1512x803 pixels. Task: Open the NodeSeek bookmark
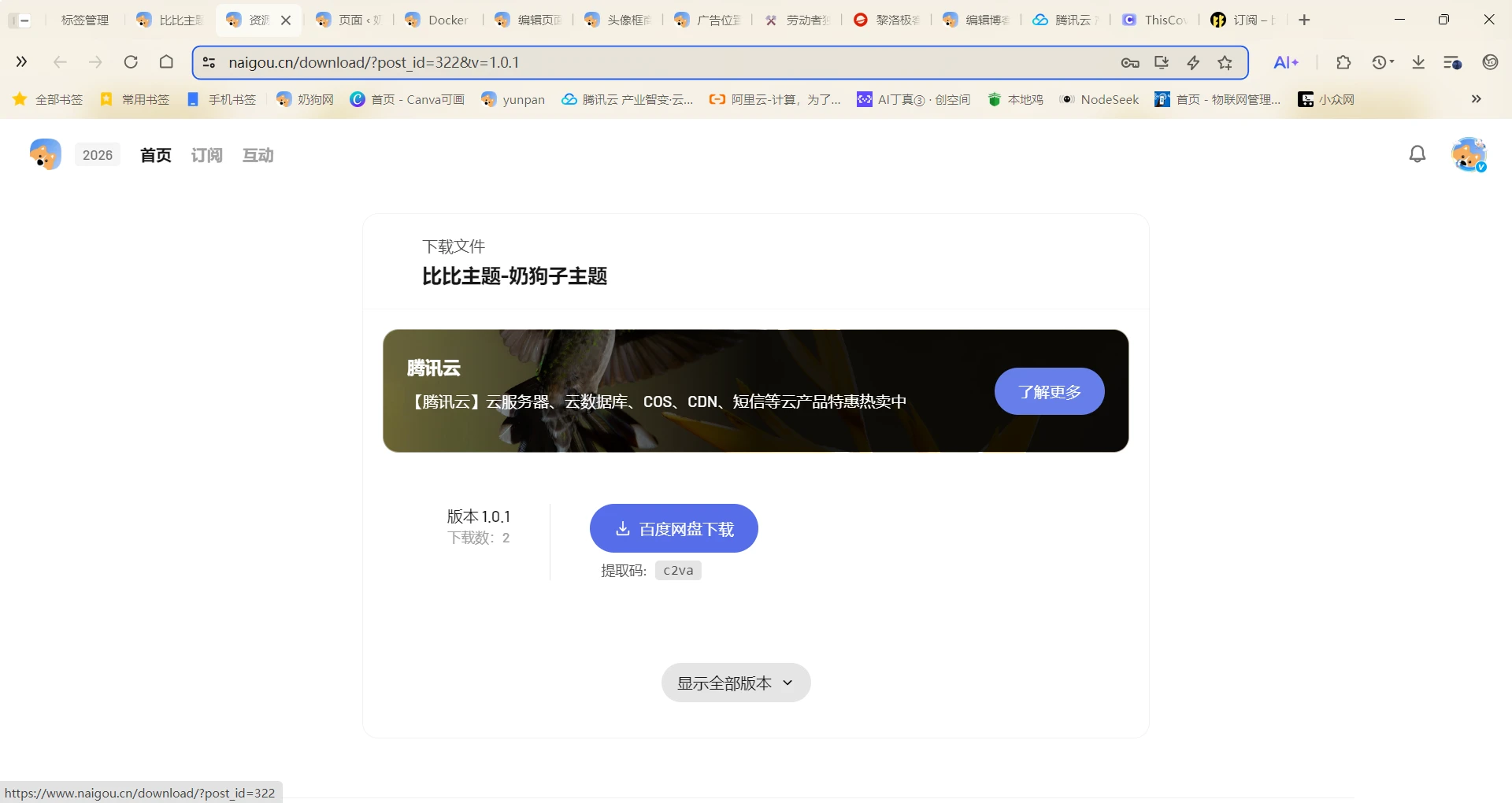[1099, 99]
